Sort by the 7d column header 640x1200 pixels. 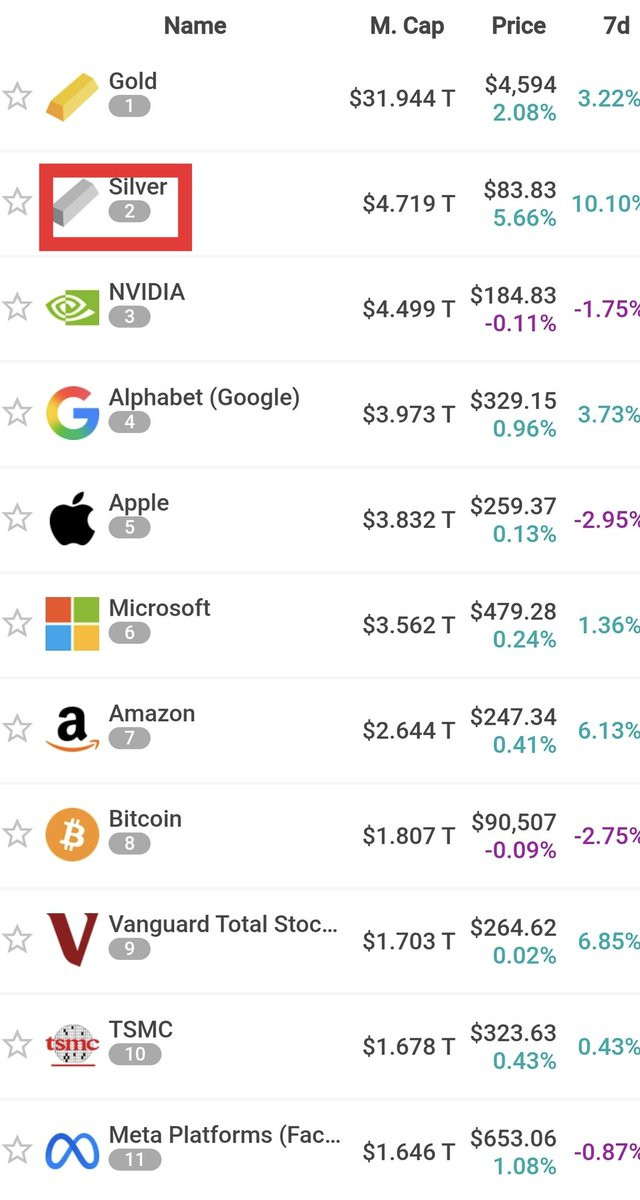point(616,26)
